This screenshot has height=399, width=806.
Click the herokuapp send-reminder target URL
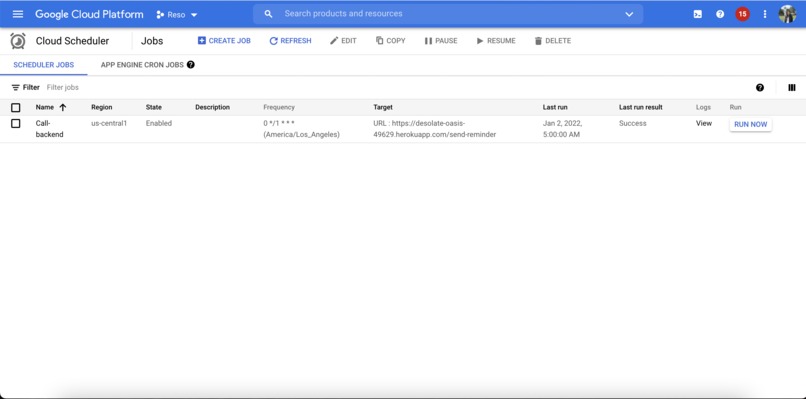pyautogui.click(x=435, y=129)
